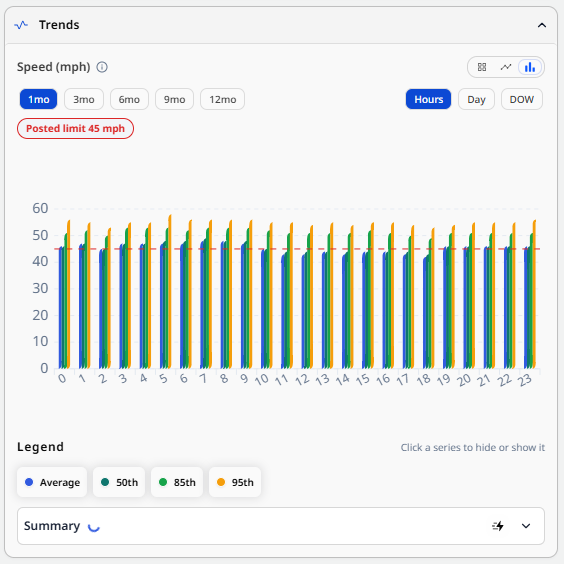Click the Legend heading
Viewport: 564px width, 564px height.
point(40,447)
